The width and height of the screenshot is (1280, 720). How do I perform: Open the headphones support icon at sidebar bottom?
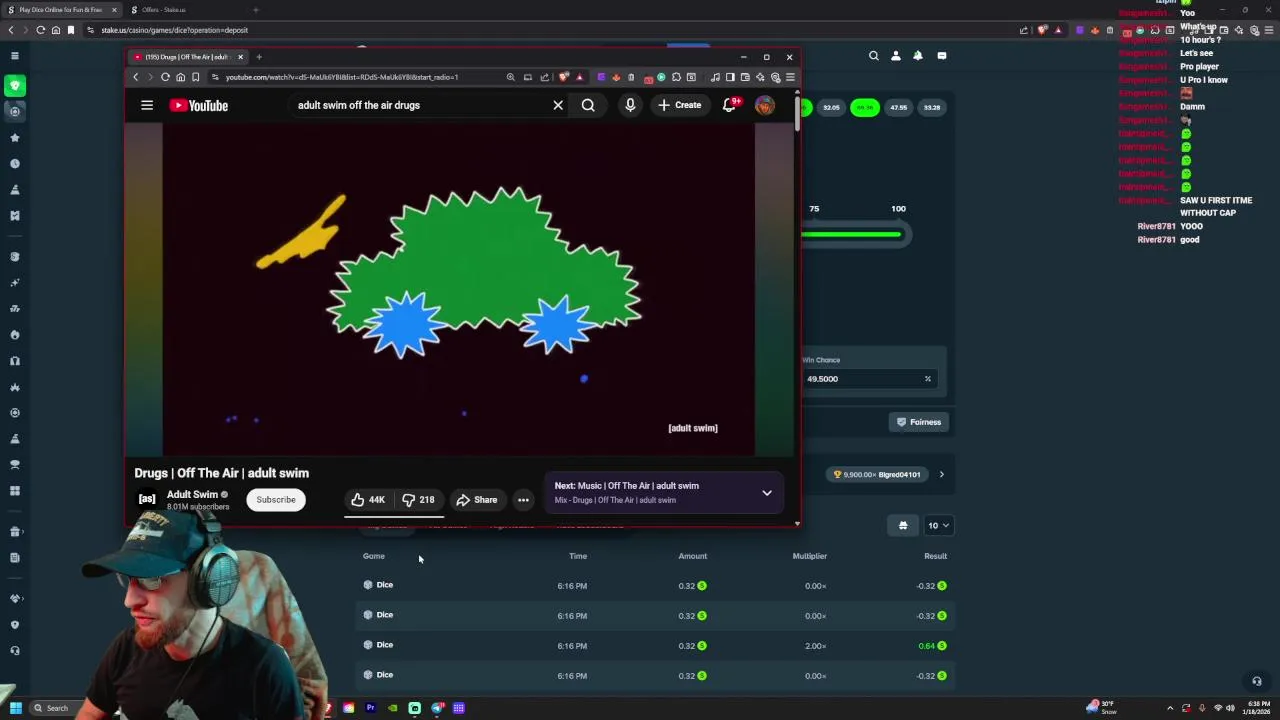[14, 651]
